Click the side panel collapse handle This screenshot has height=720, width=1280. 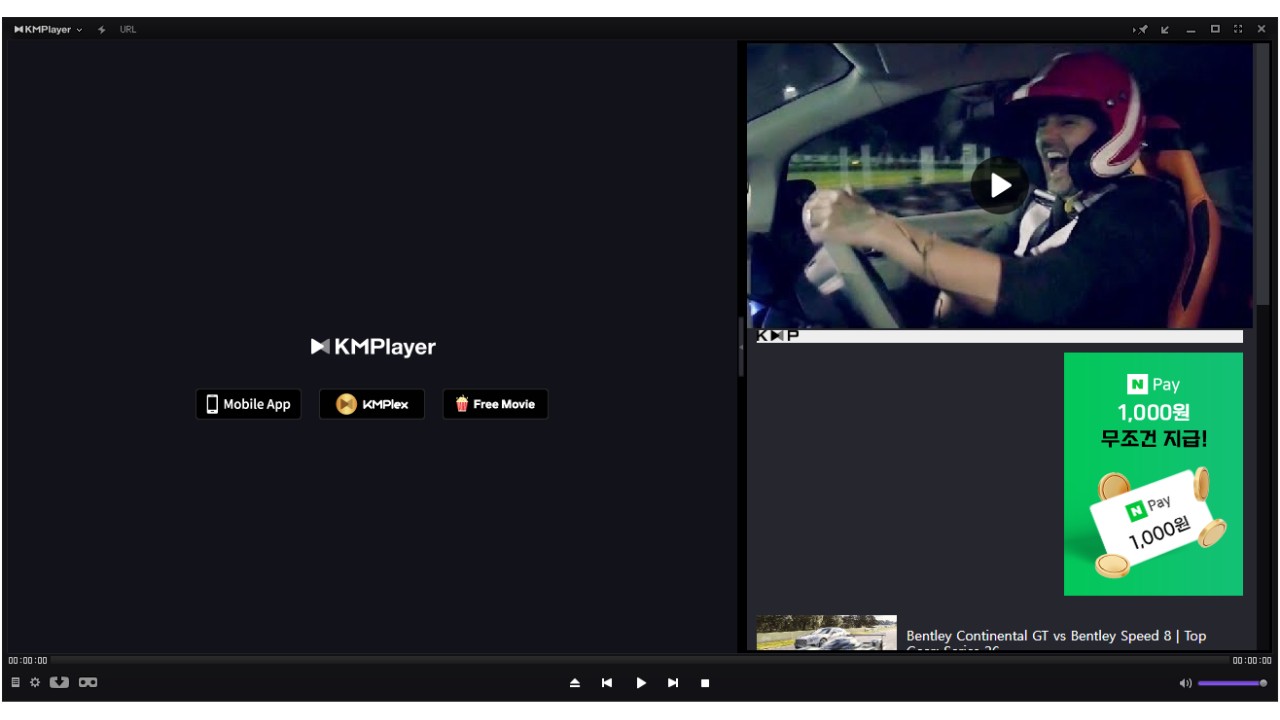741,346
